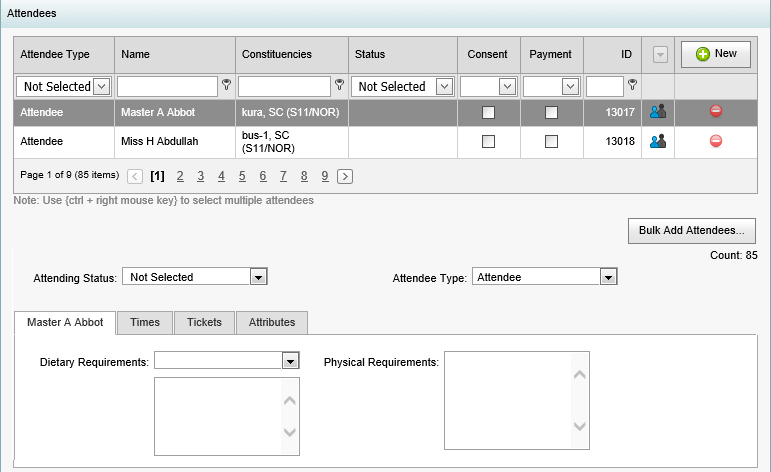Tick Payment checkbox for Master A Abbot
Screen dimensions: 771x472
[x=551, y=112]
